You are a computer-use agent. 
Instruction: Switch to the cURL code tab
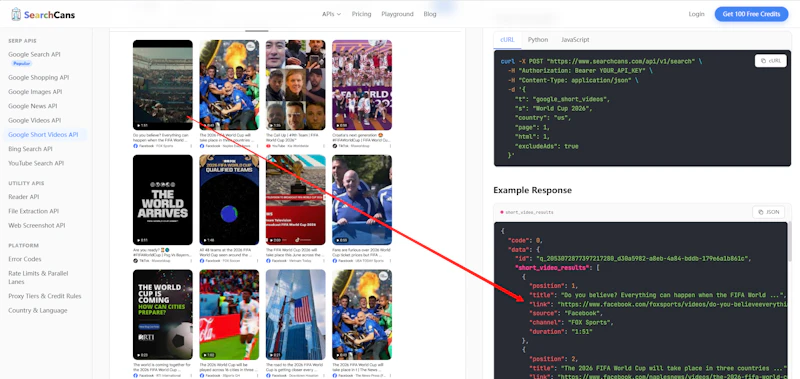(x=507, y=40)
